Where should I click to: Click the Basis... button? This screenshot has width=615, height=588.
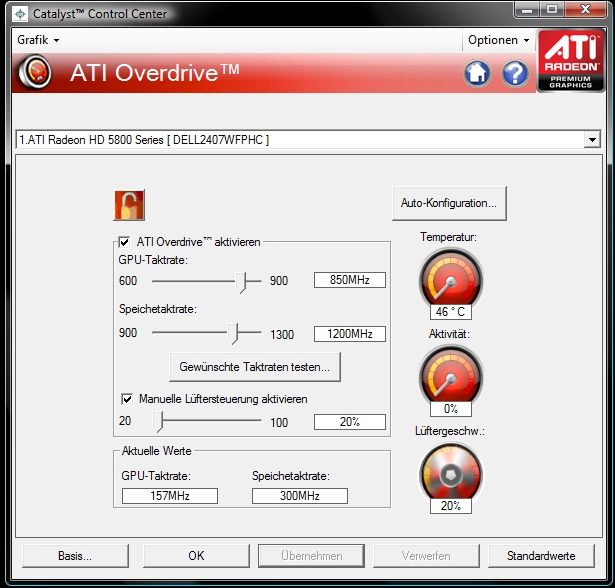pyautogui.click(x=75, y=556)
